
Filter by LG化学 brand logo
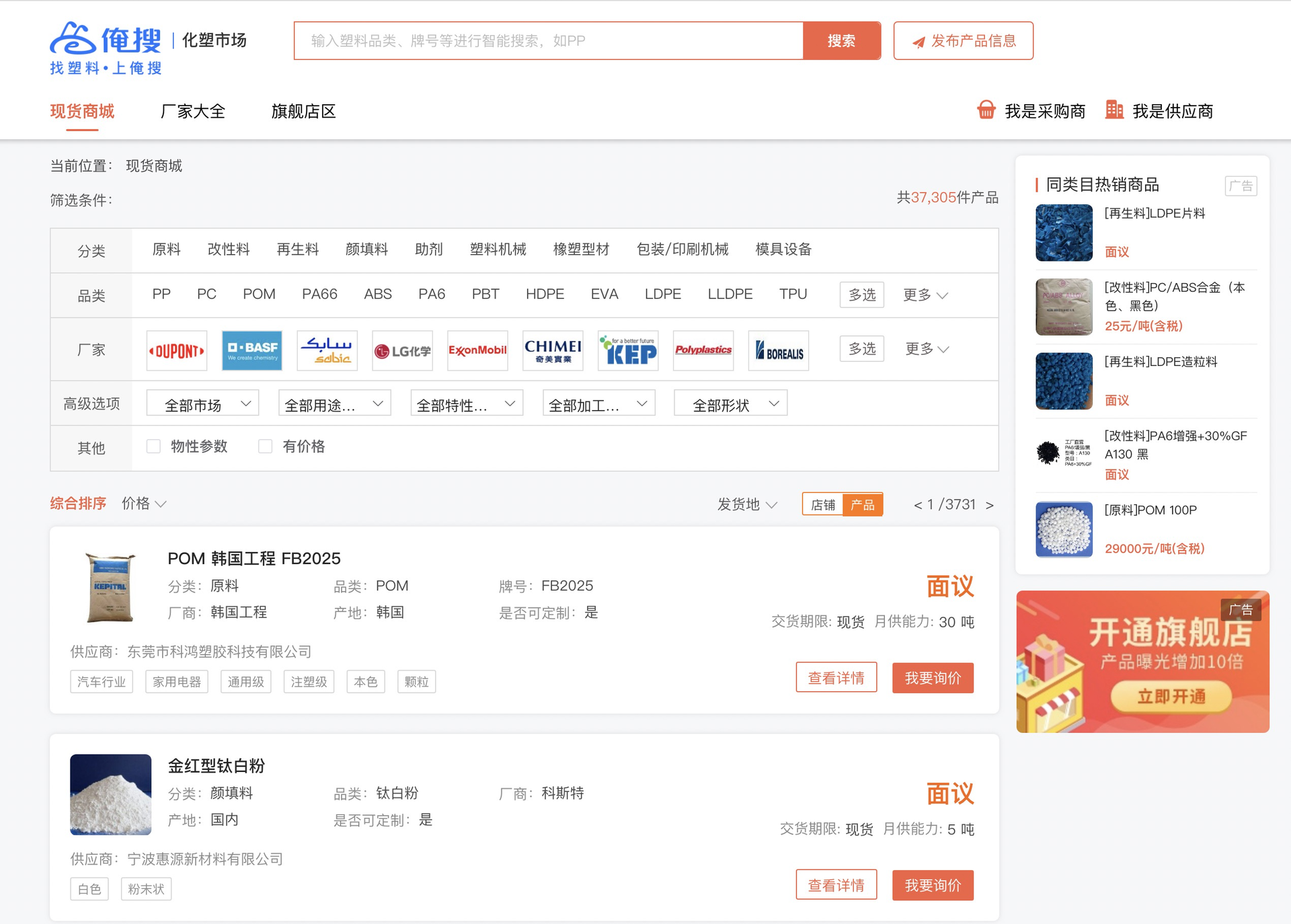point(402,350)
